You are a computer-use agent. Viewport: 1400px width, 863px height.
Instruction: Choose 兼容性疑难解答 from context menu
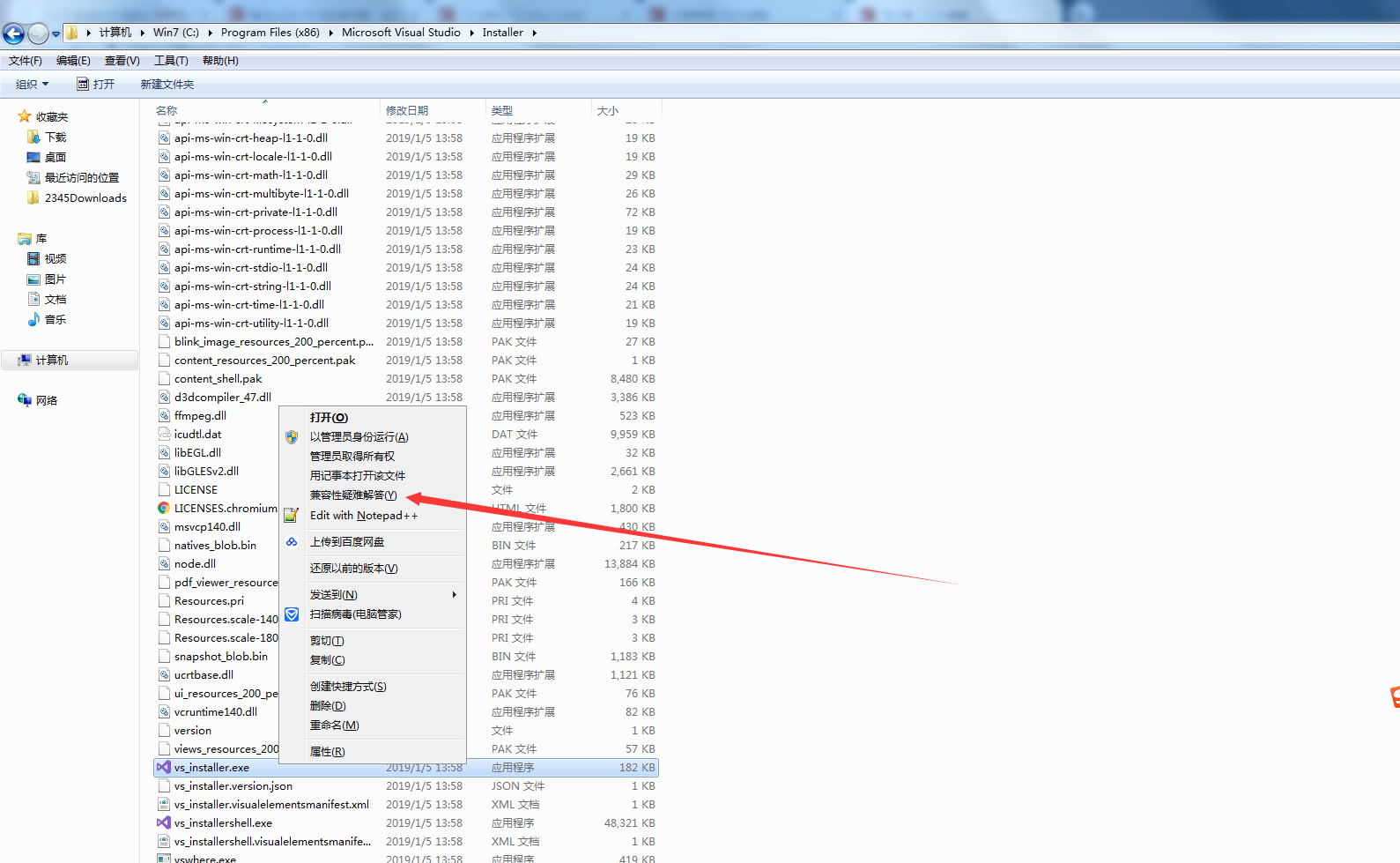tap(353, 495)
